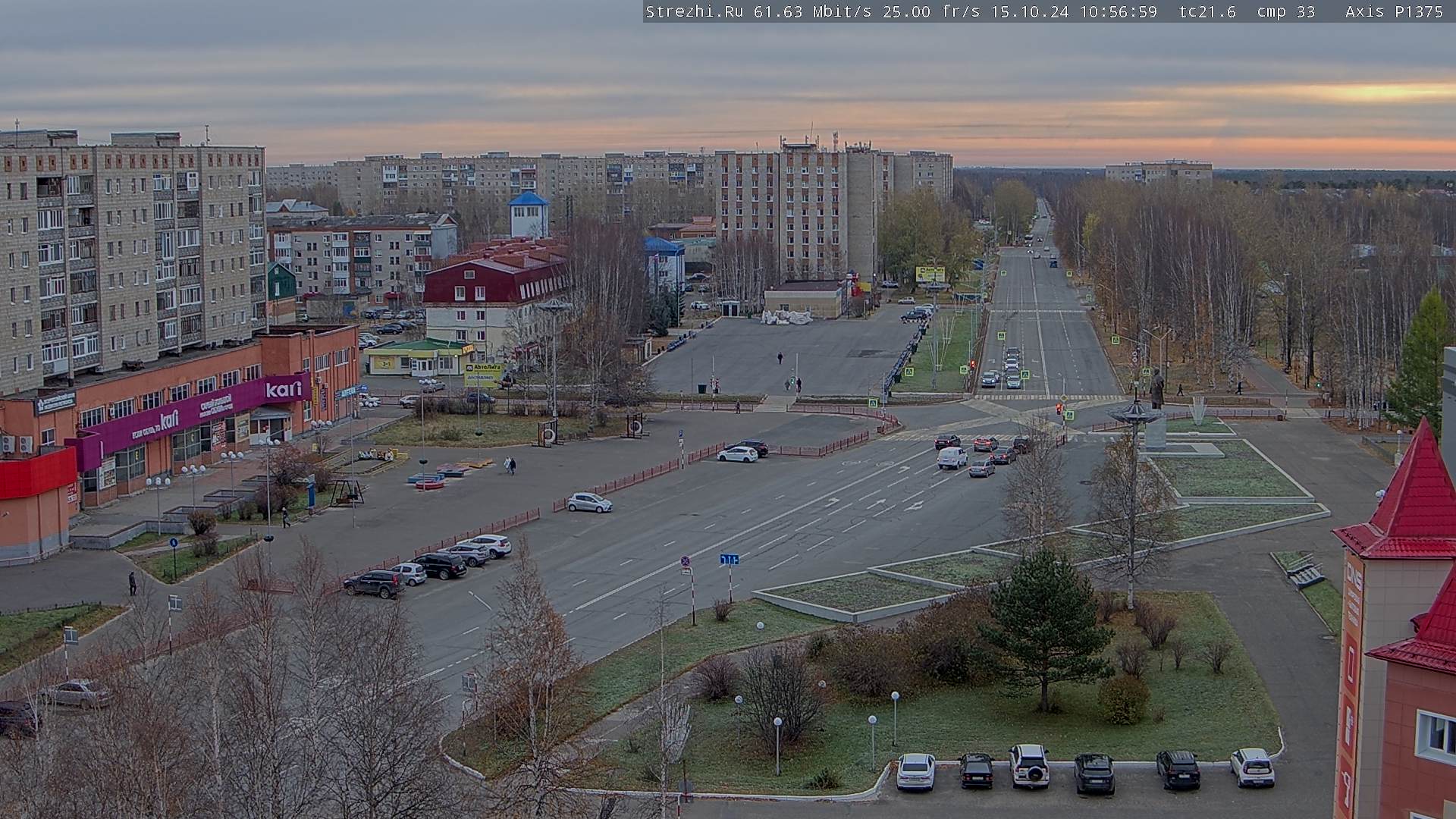This screenshot has height=819, width=1456.
Task: Click the 10:56:59 time stamp
Action: click(x=1119, y=11)
